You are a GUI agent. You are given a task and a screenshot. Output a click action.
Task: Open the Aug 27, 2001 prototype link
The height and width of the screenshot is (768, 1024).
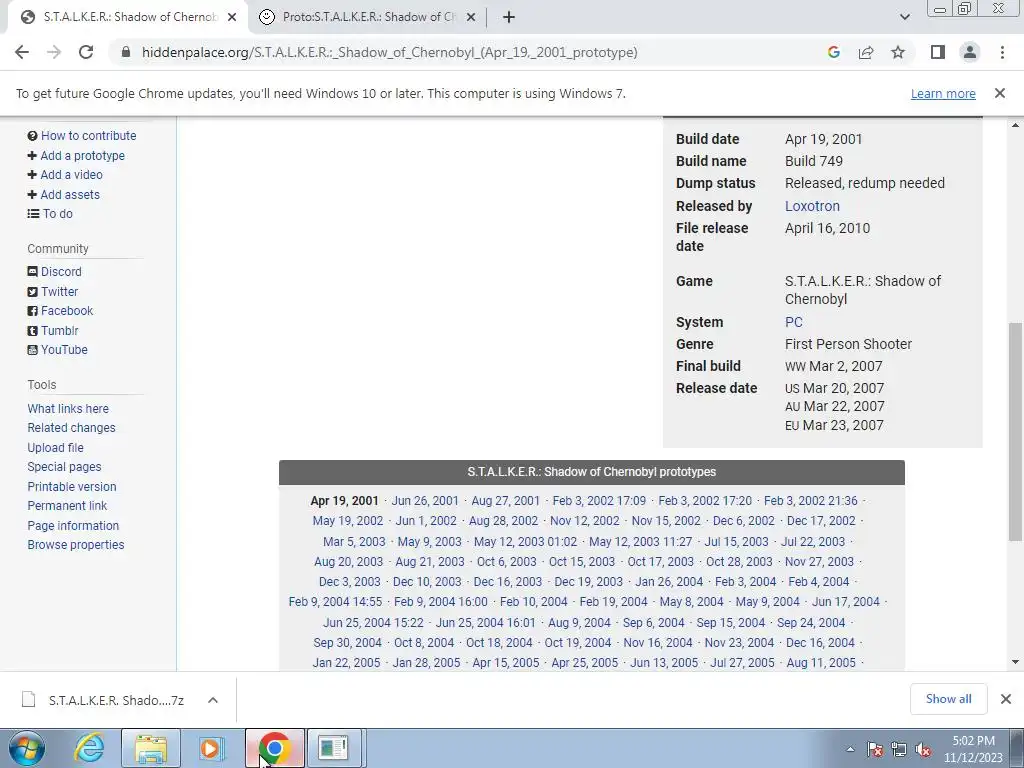(x=505, y=501)
